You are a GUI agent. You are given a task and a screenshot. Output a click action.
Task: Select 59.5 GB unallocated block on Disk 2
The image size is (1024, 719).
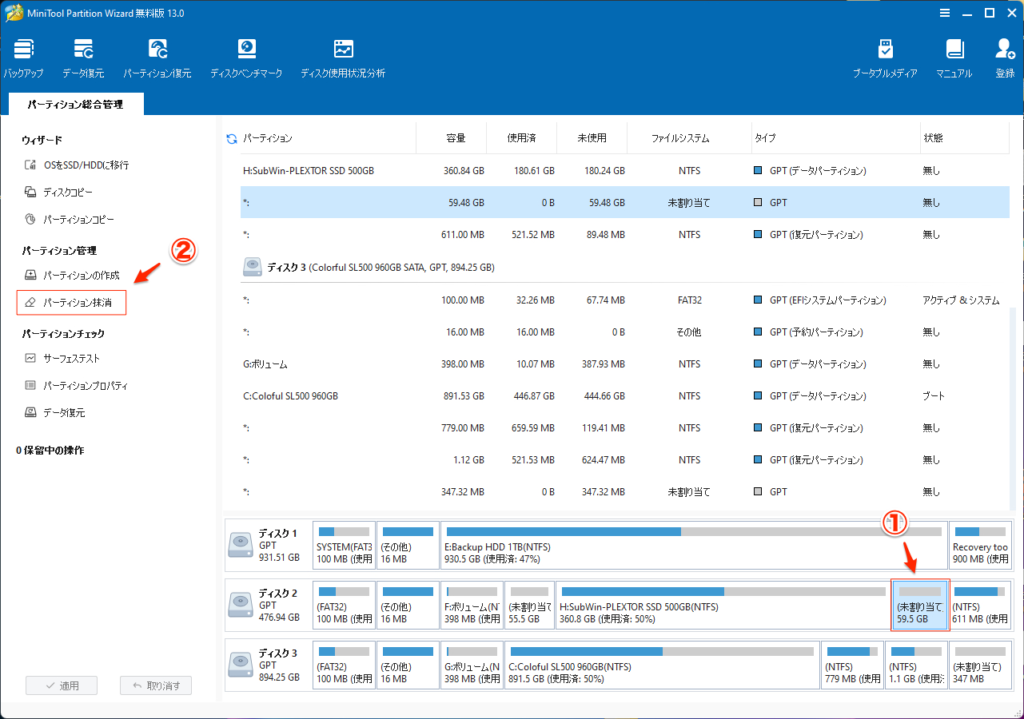pos(919,605)
